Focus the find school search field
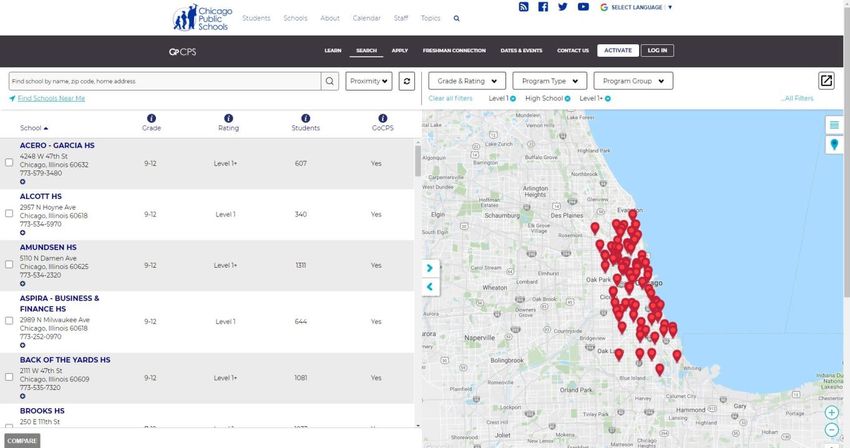The image size is (850, 448). coord(165,81)
